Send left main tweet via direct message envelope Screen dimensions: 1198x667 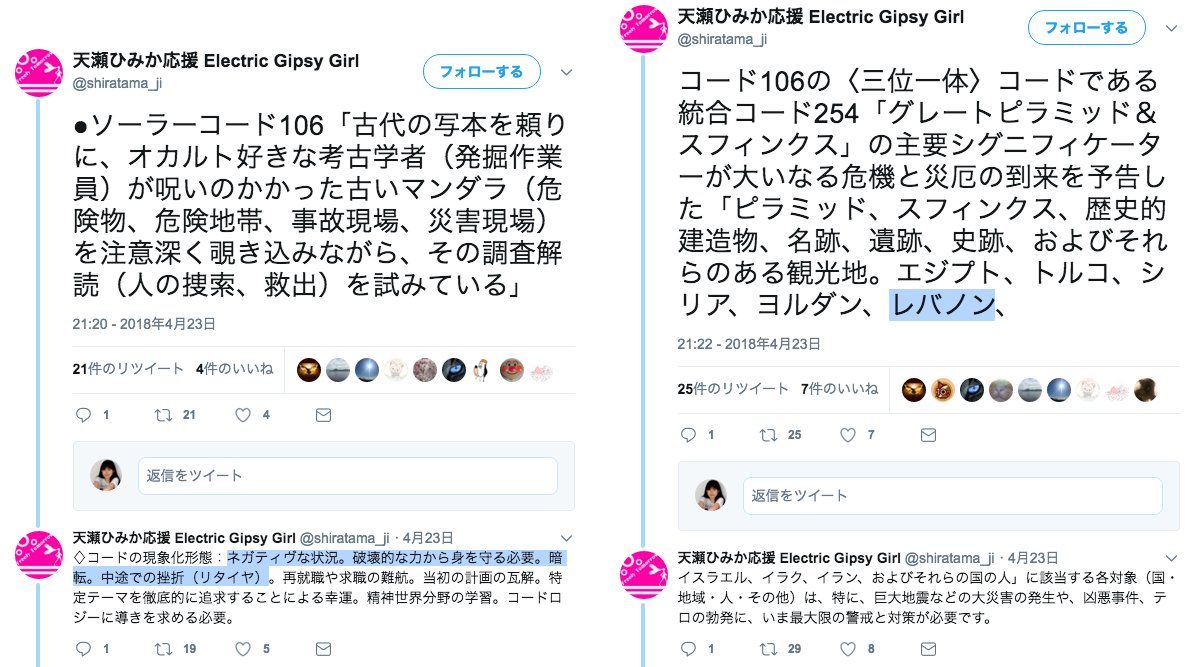point(323,415)
